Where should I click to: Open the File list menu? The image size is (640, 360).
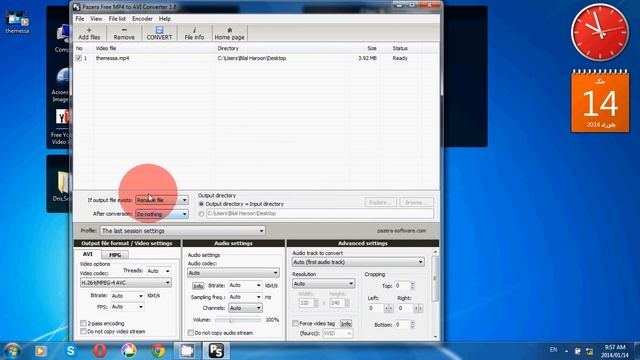117,19
